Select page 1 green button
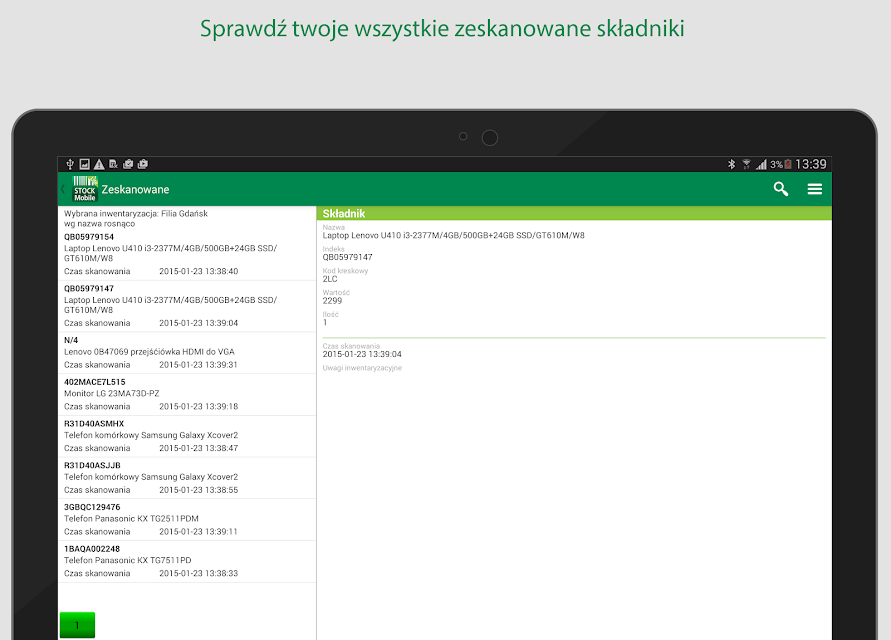The image size is (891, 640). click(77, 625)
